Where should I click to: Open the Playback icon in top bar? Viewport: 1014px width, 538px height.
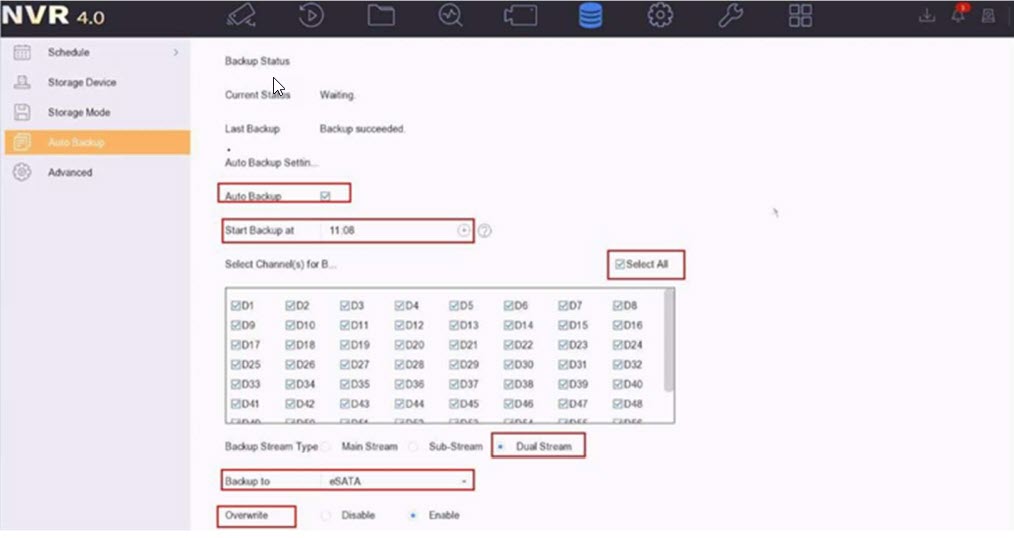click(311, 16)
